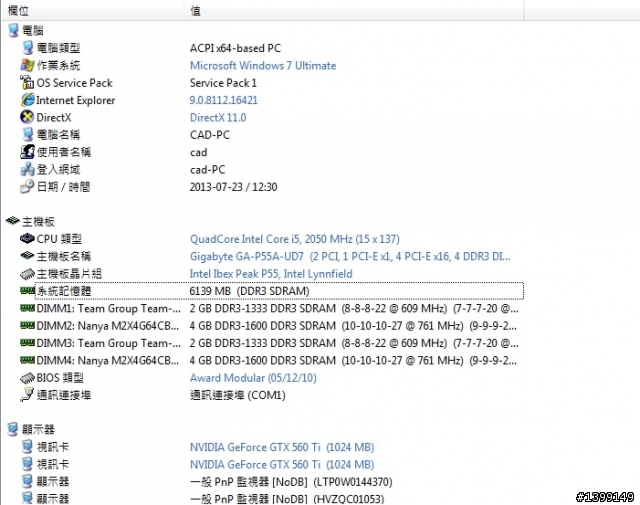This screenshot has width=640, height=505.
Task: Select the Service Pack 1 value
Action: 223,83
